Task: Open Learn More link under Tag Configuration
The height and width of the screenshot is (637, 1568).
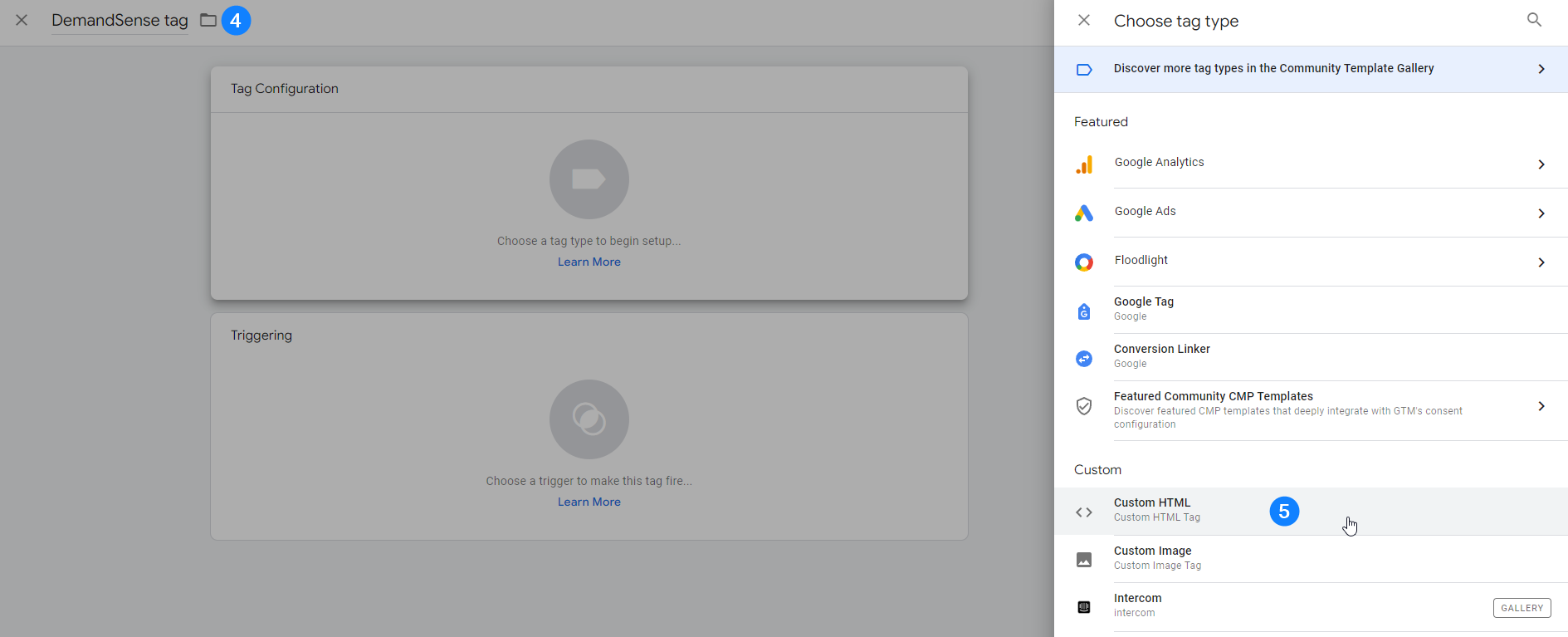Action: click(x=589, y=262)
